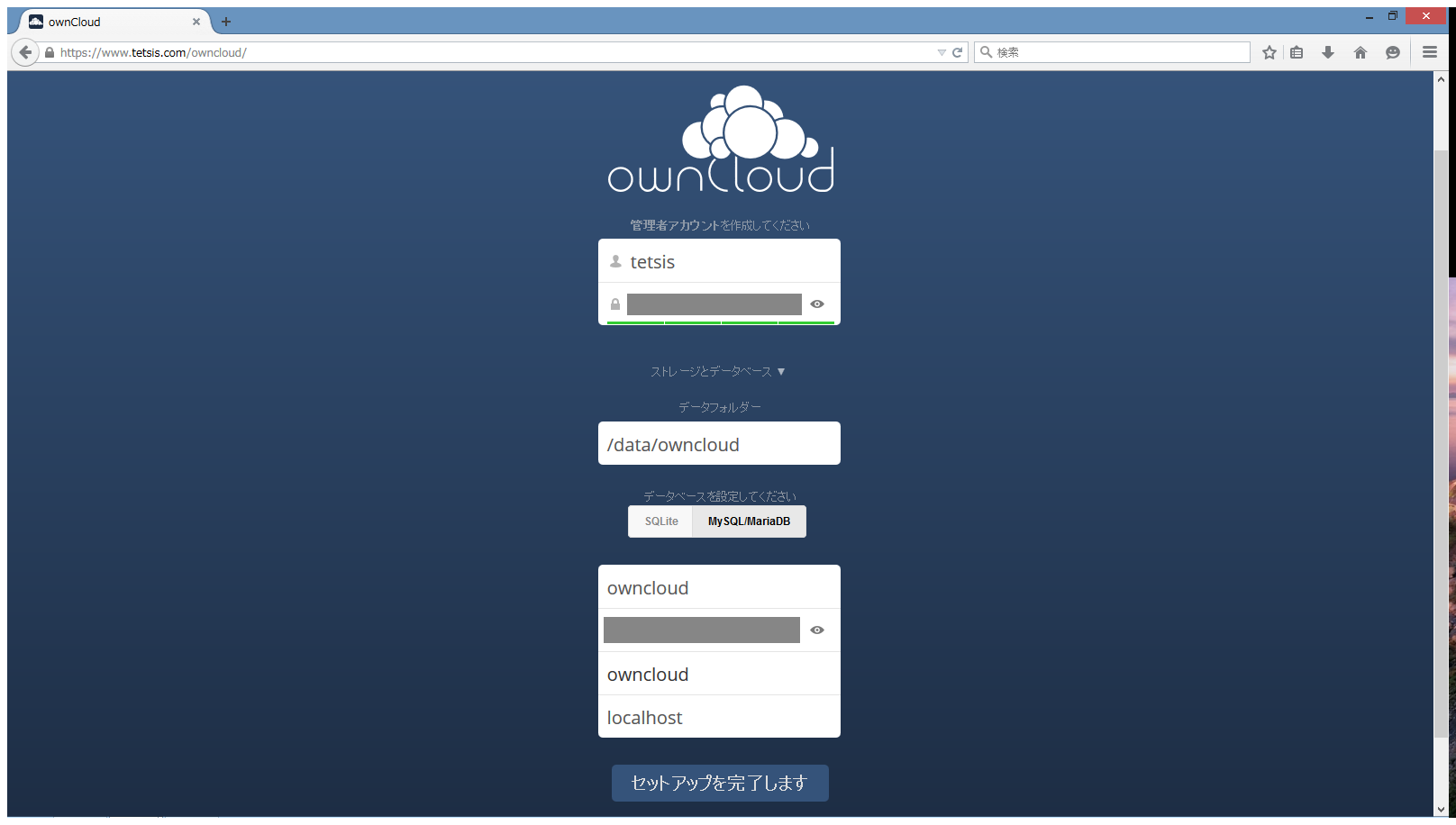Reload the page with the refresh icon
Image resolution: width=1456 pixels, height=825 pixels.
point(958,52)
